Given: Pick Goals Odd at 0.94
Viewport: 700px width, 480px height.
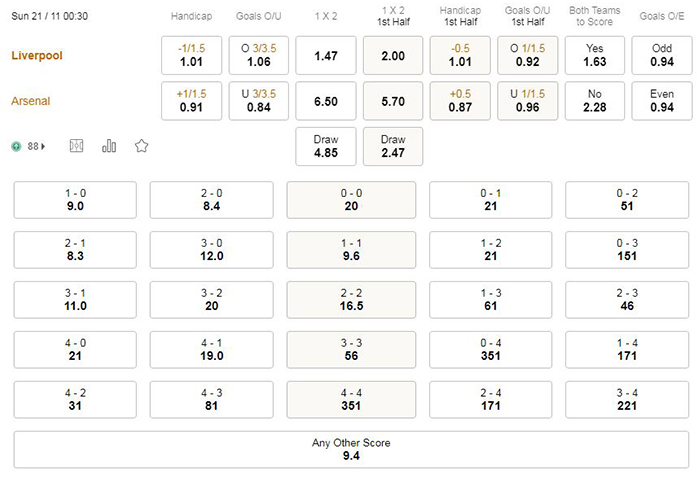Looking at the screenshot, I should [662, 55].
